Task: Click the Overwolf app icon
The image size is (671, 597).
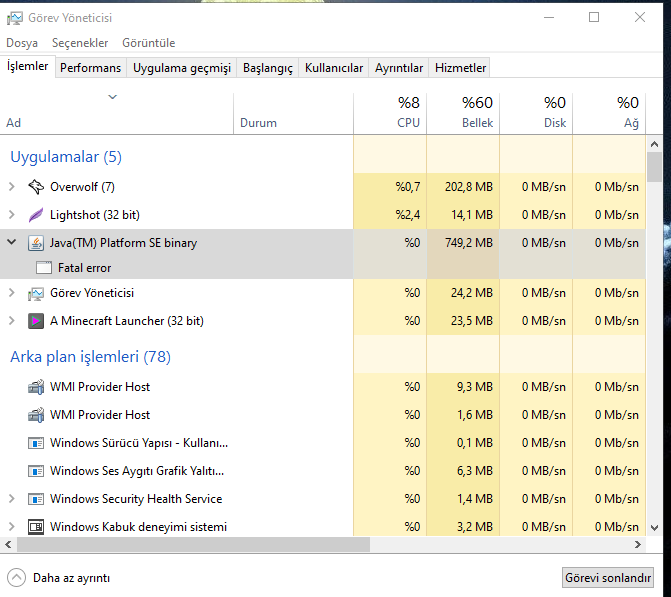Action: pos(36,187)
